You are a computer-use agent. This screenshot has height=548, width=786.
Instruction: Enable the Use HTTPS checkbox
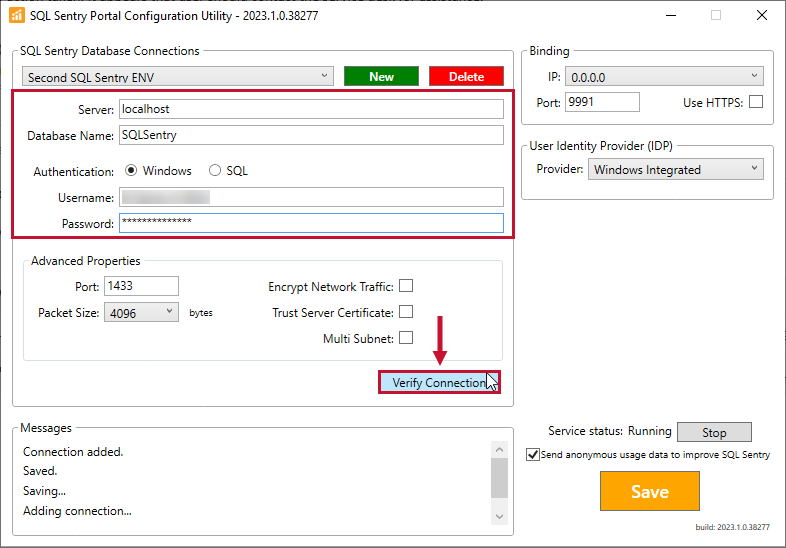tap(756, 102)
